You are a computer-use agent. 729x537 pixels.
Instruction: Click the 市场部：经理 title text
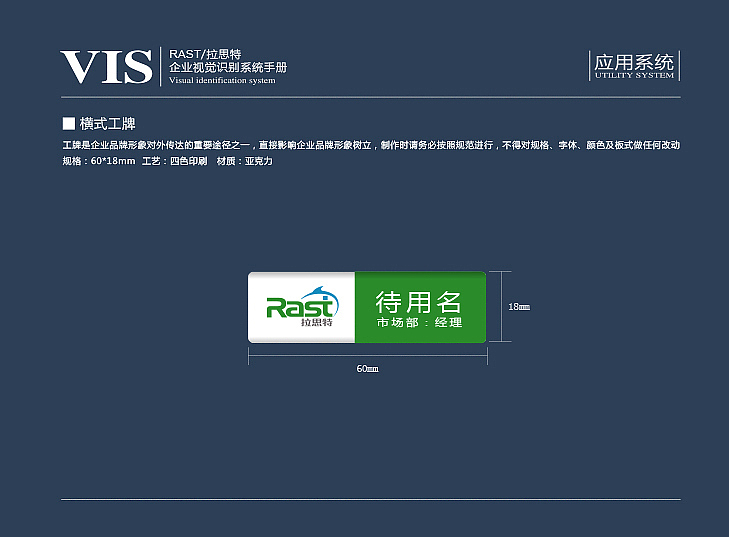coord(419,322)
